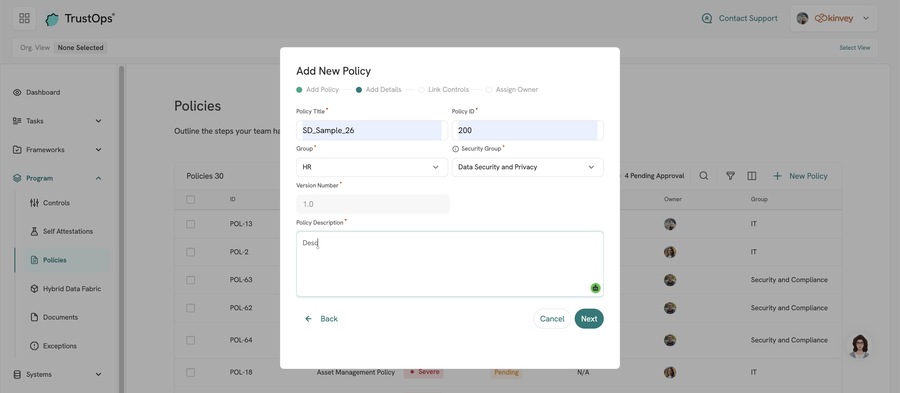The height and width of the screenshot is (393, 900).
Task: Open the apps grid menu icon
Action: pos(24,18)
